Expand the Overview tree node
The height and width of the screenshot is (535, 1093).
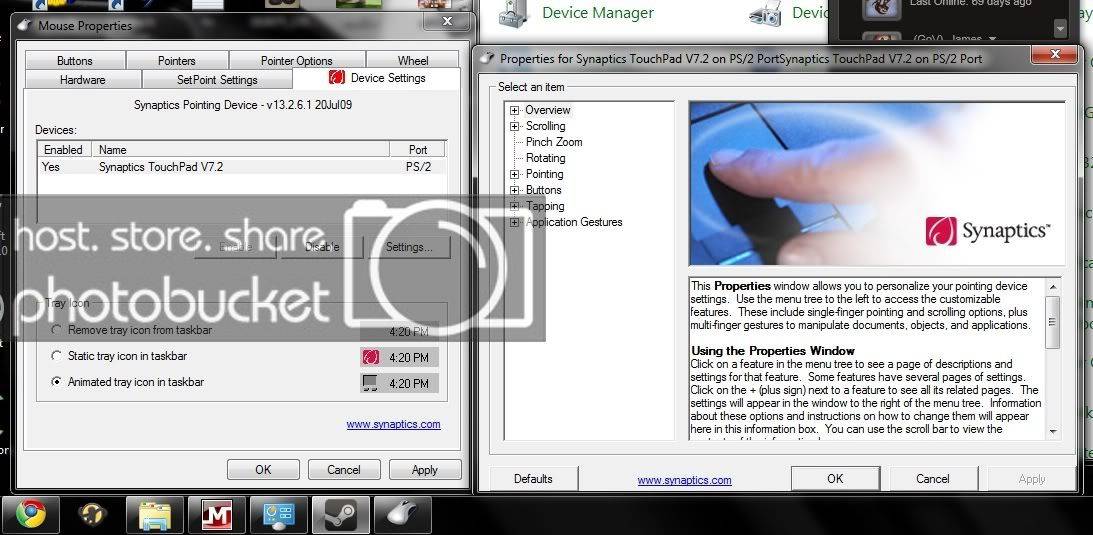(x=514, y=110)
